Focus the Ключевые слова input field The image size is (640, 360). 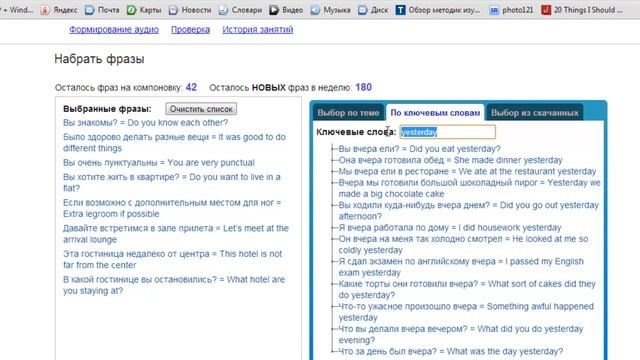point(447,132)
